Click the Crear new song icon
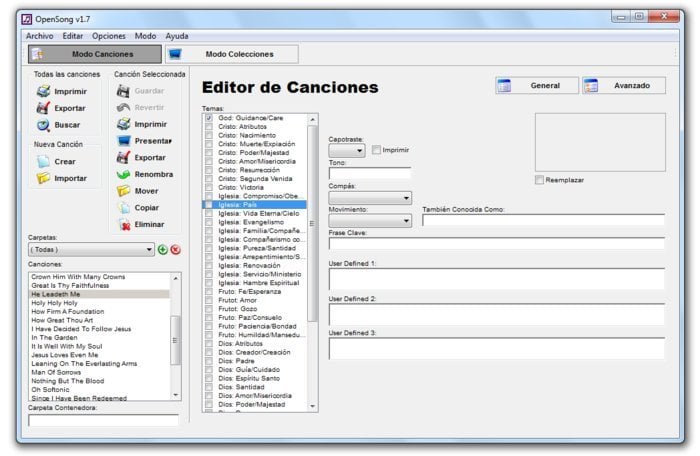 click(43, 161)
